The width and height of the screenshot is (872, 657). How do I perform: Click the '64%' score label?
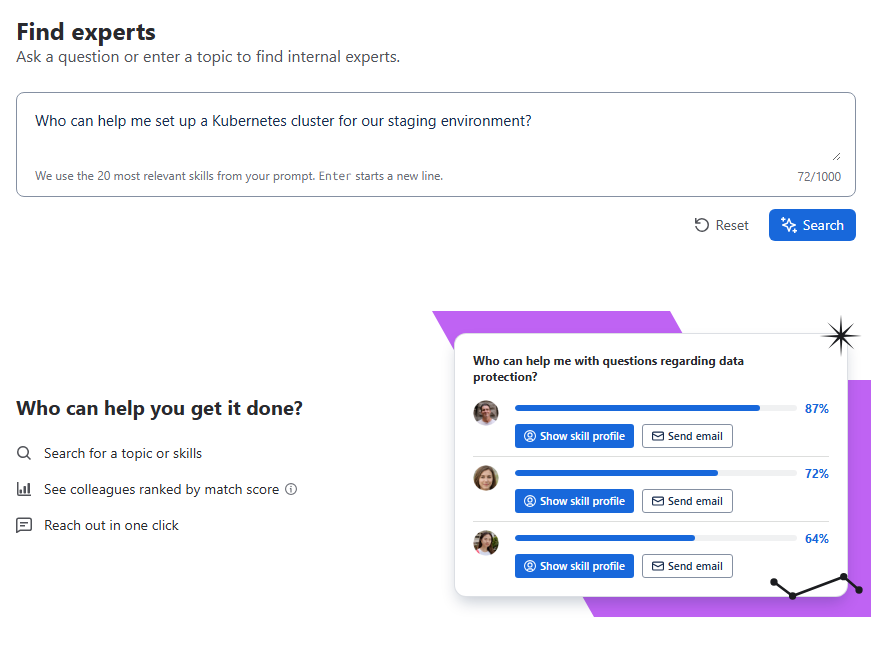(x=816, y=539)
